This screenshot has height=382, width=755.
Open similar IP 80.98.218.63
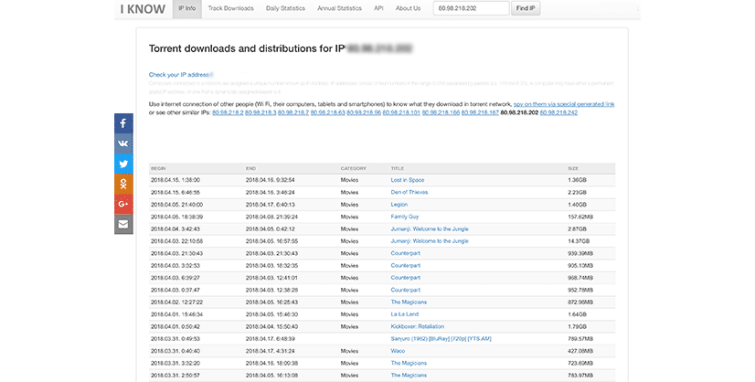coord(328,112)
